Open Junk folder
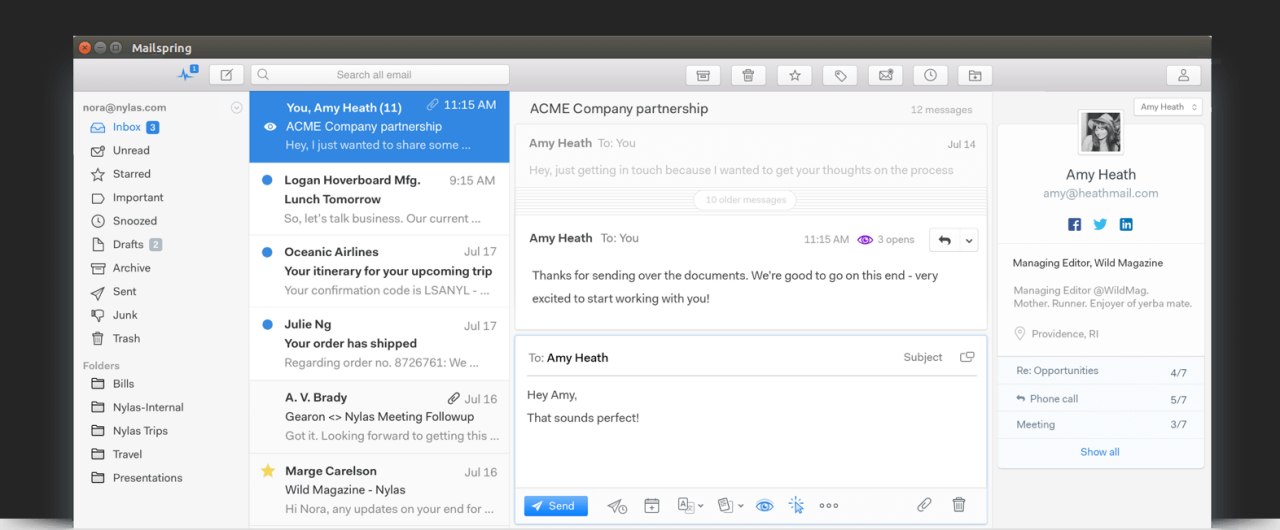The width and height of the screenshot is (1280, 530). click(125, 315)
